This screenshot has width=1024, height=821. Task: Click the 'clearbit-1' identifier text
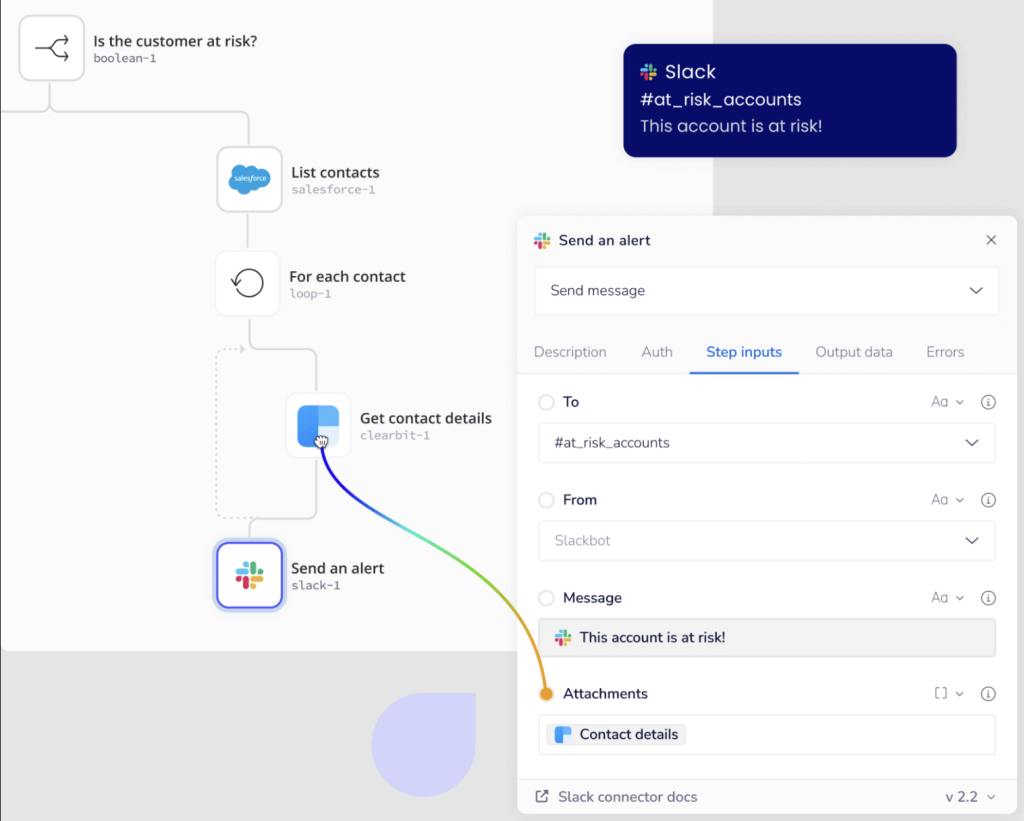[395, 435]
